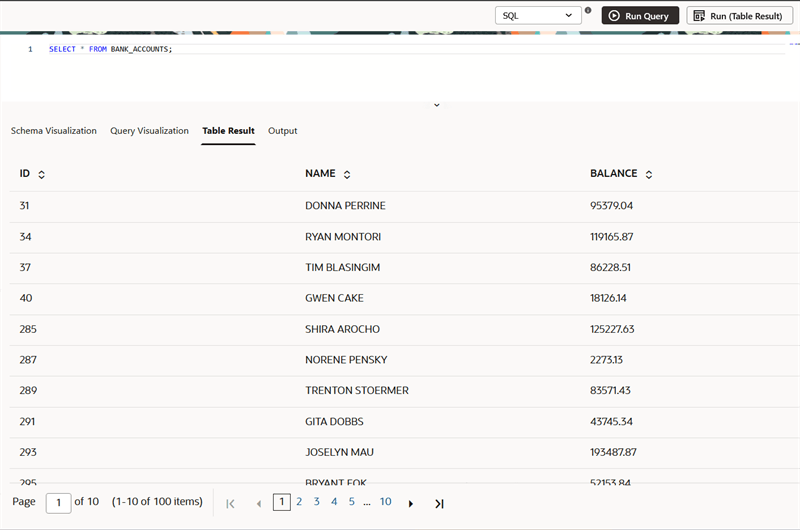This screenshot has width=800, height=530.
Task: Click balance value 18126.14
Action: coord(608,298)
